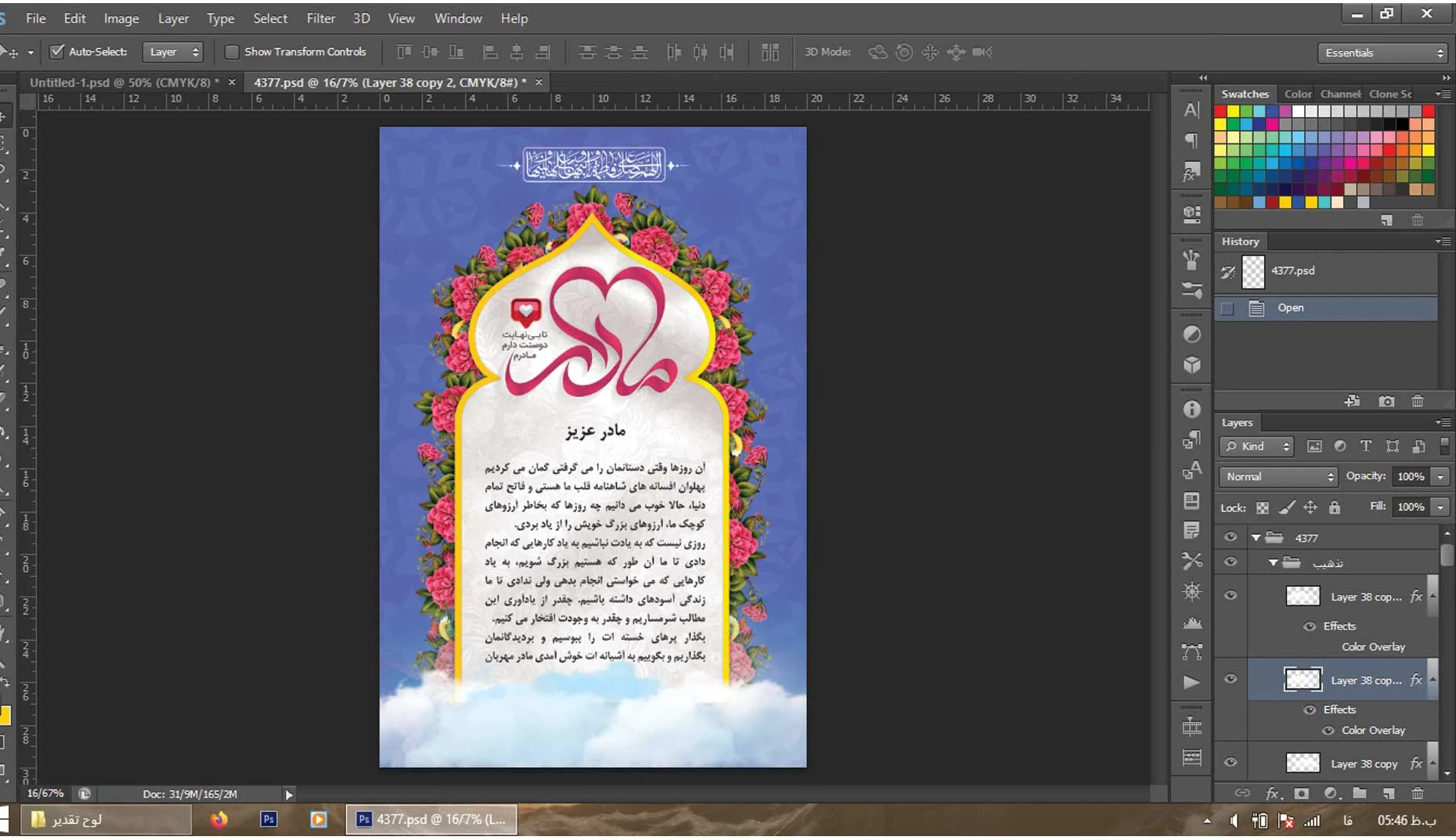Switch to the Channel panel tab

tap(1341, 94)
